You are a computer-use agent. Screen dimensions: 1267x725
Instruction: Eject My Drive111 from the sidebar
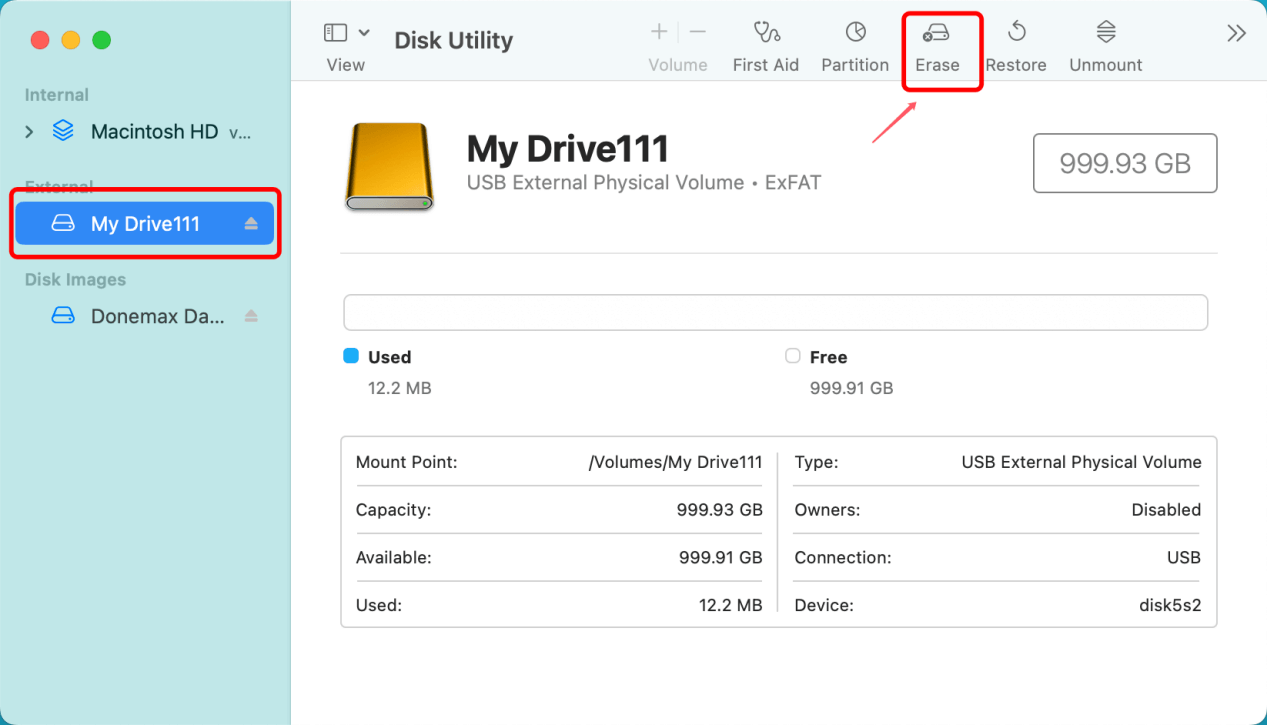(251, 224)
